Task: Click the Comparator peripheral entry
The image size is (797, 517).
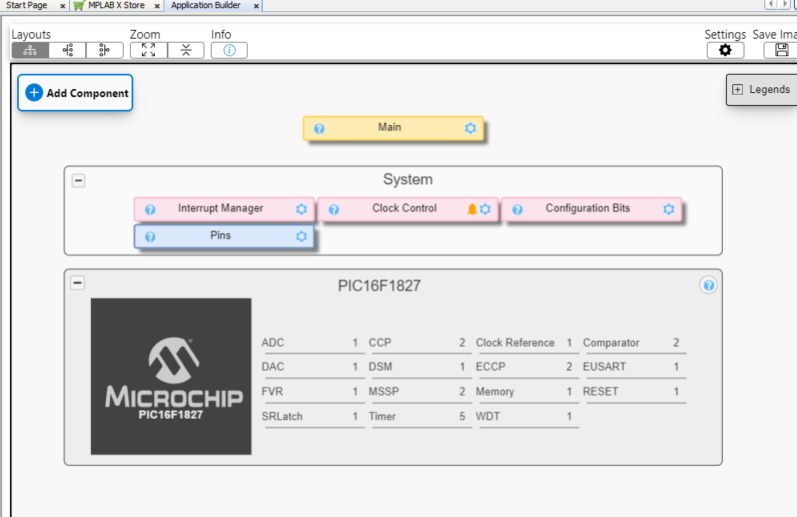Action: click(632, 343)
